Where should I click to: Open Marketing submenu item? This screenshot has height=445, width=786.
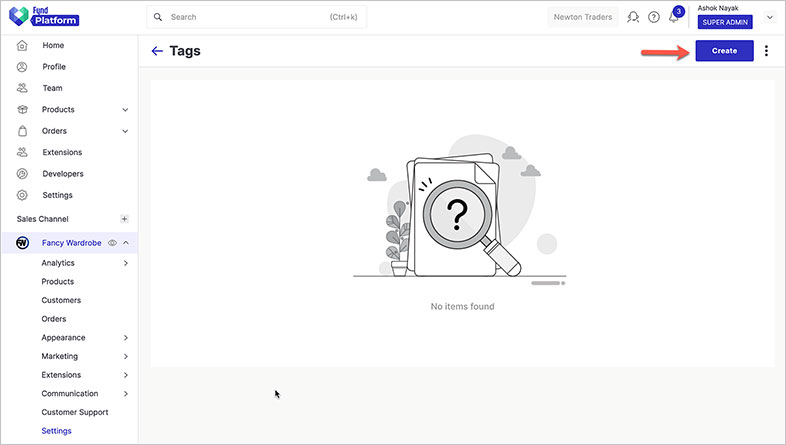(x=60, y=356)
